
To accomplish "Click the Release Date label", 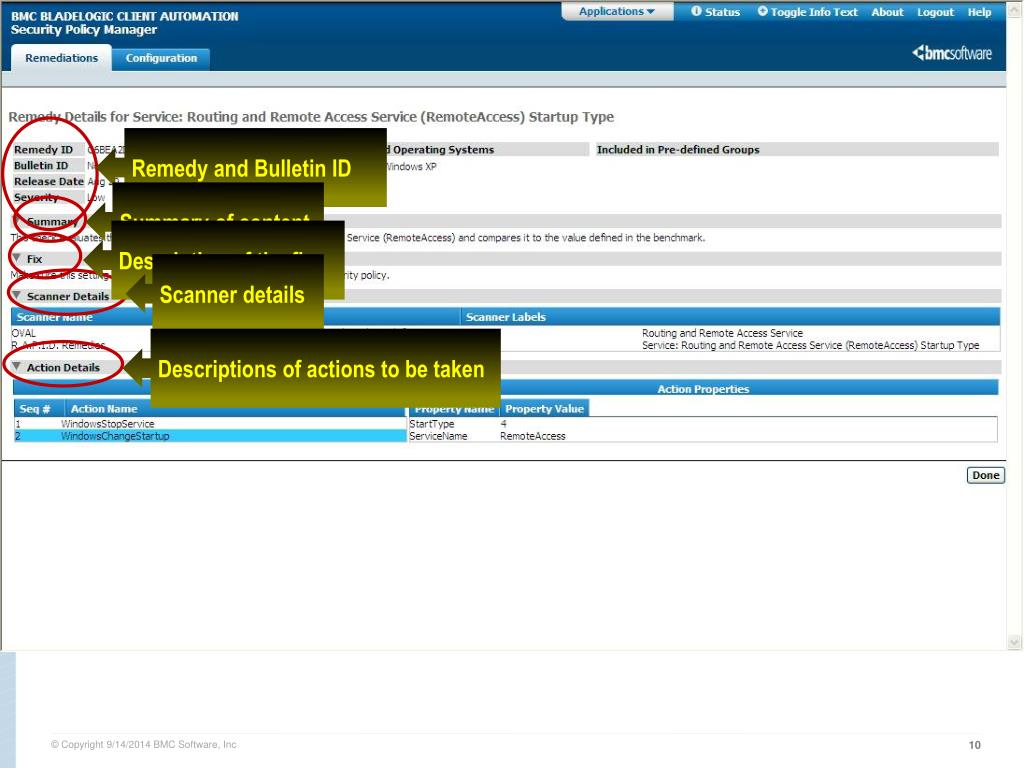I will (49, 181).
